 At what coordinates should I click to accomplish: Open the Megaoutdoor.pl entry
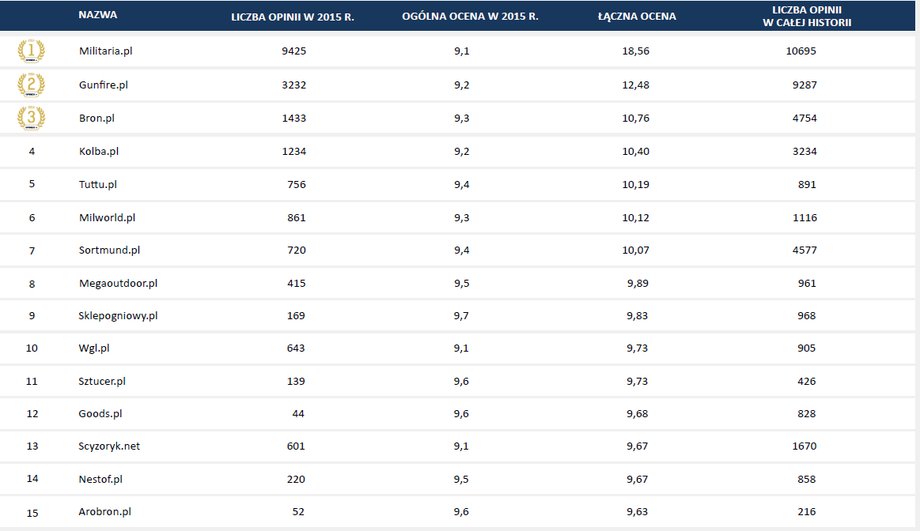(x=118, y=283)
